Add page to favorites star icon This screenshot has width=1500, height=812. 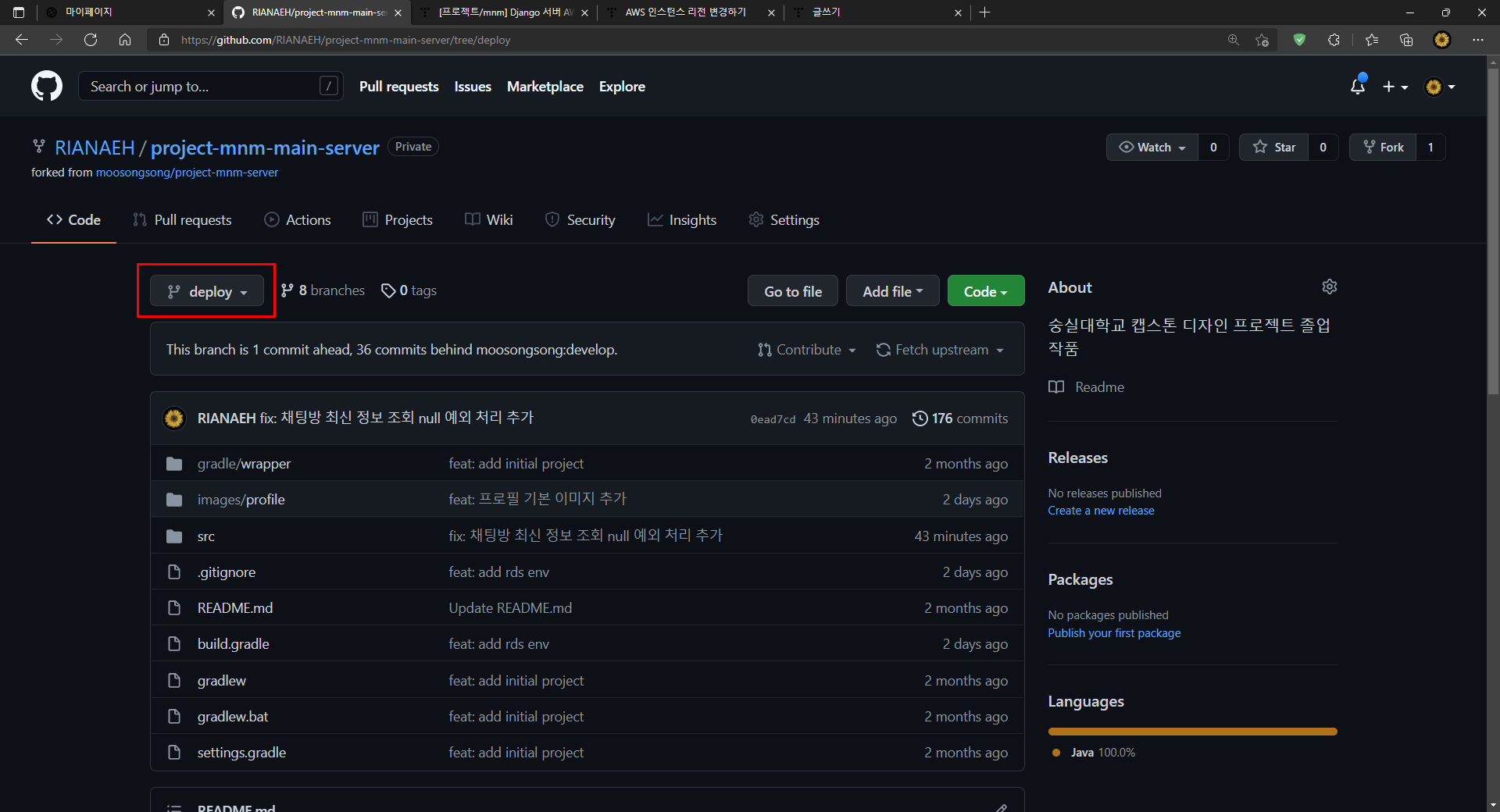(x=1262, y=40)
